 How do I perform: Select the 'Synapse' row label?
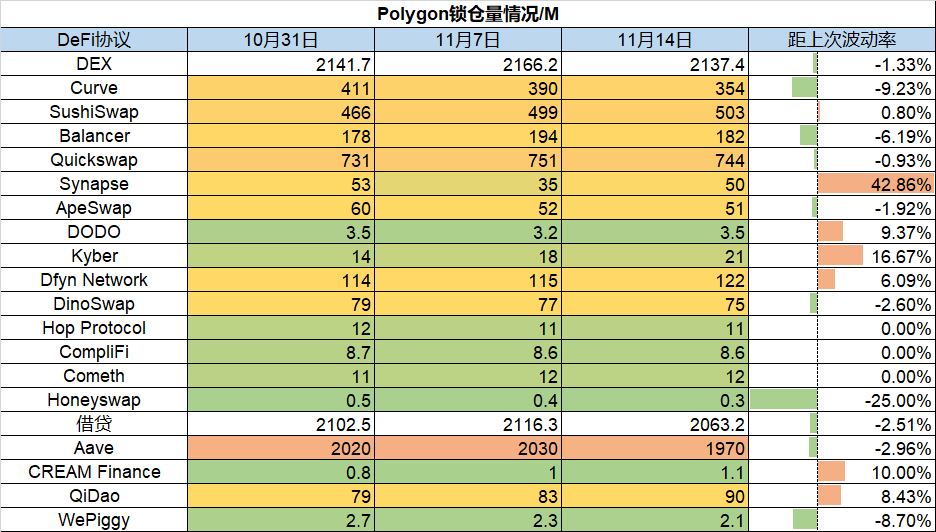94,184
